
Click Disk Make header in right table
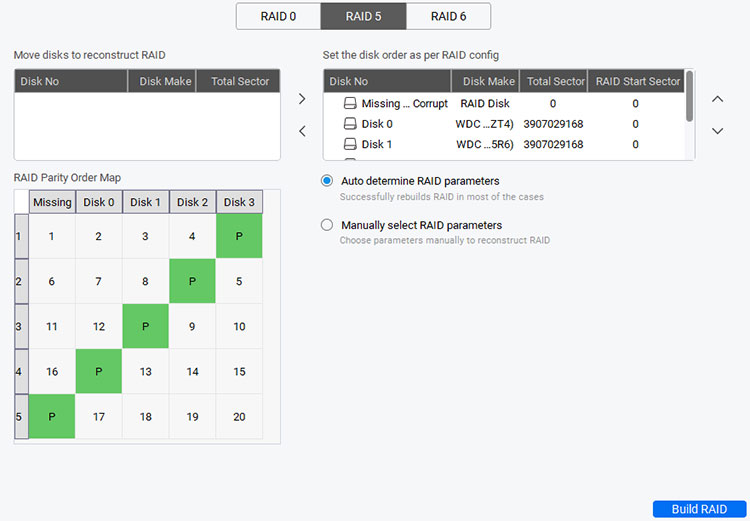coord(488,81)
